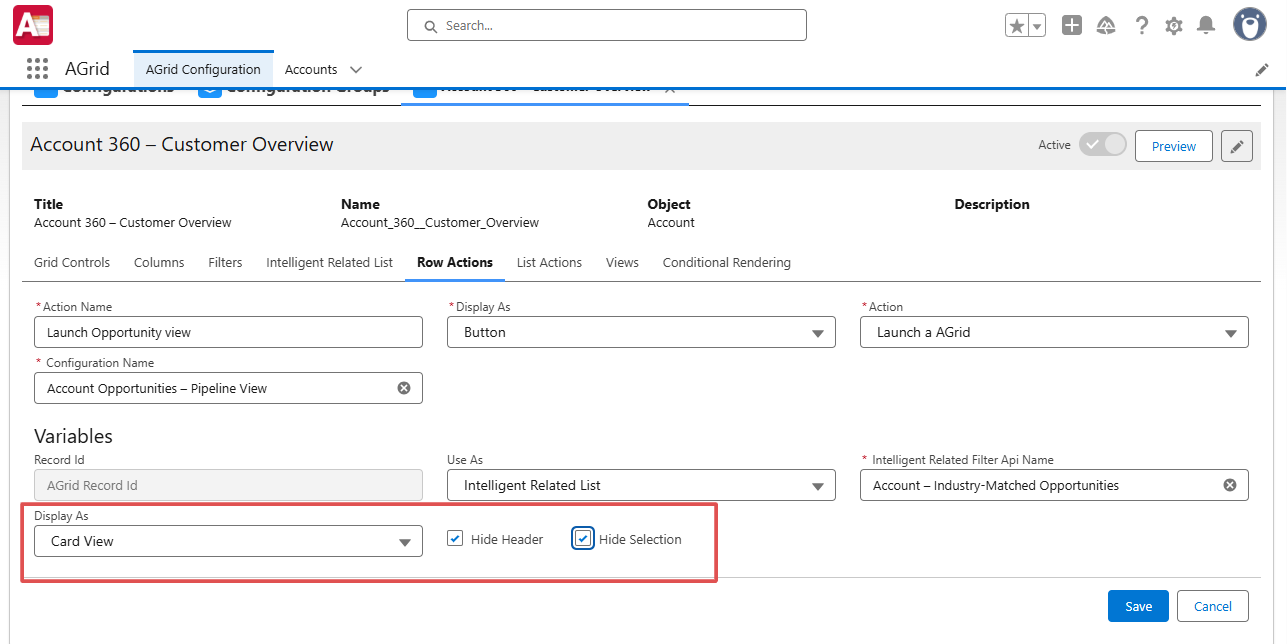Select the Row Actions tab

coord(455,262)
